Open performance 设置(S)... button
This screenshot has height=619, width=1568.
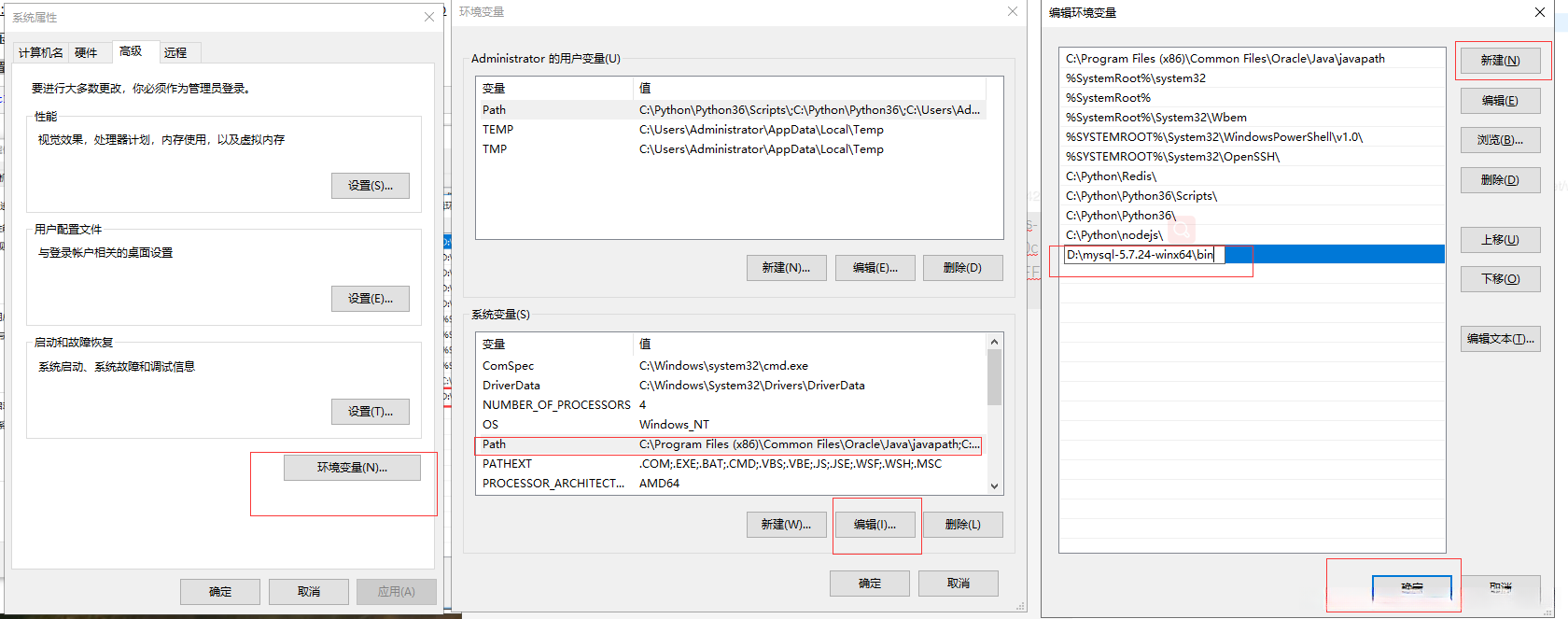371,186
